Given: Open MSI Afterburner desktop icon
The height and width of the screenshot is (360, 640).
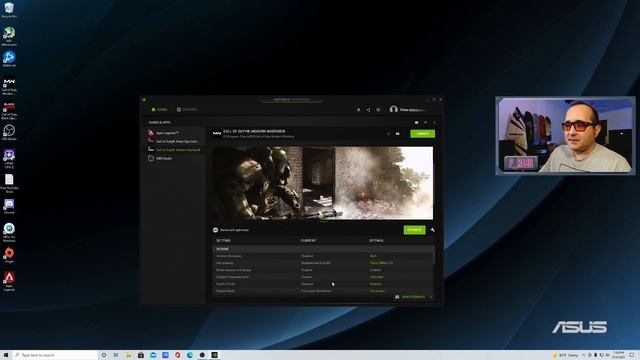Looking at the screenshot, I should click(x=9, y=36).
